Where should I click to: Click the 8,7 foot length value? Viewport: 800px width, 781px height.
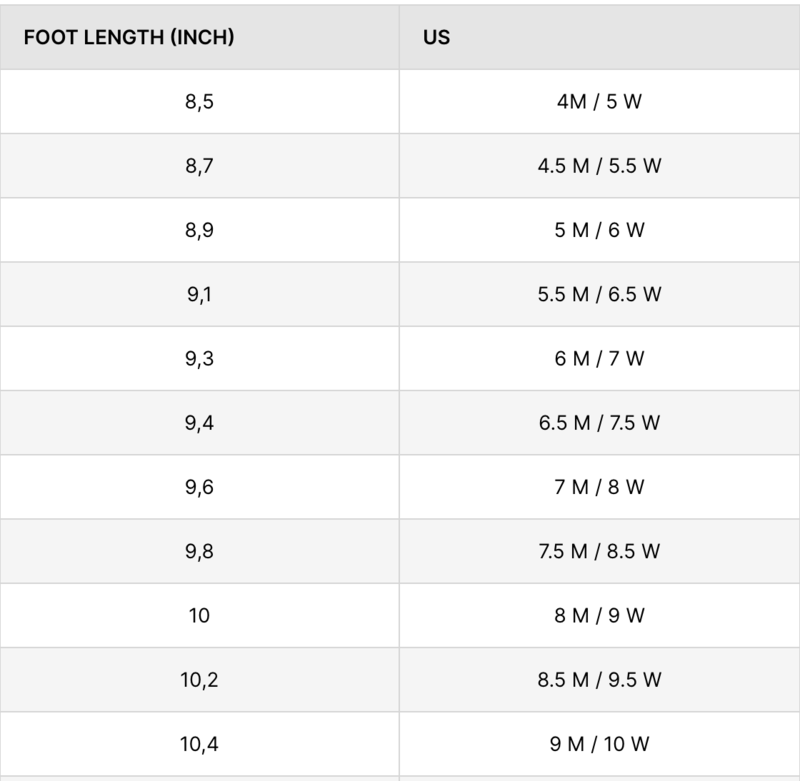[199, 166]
